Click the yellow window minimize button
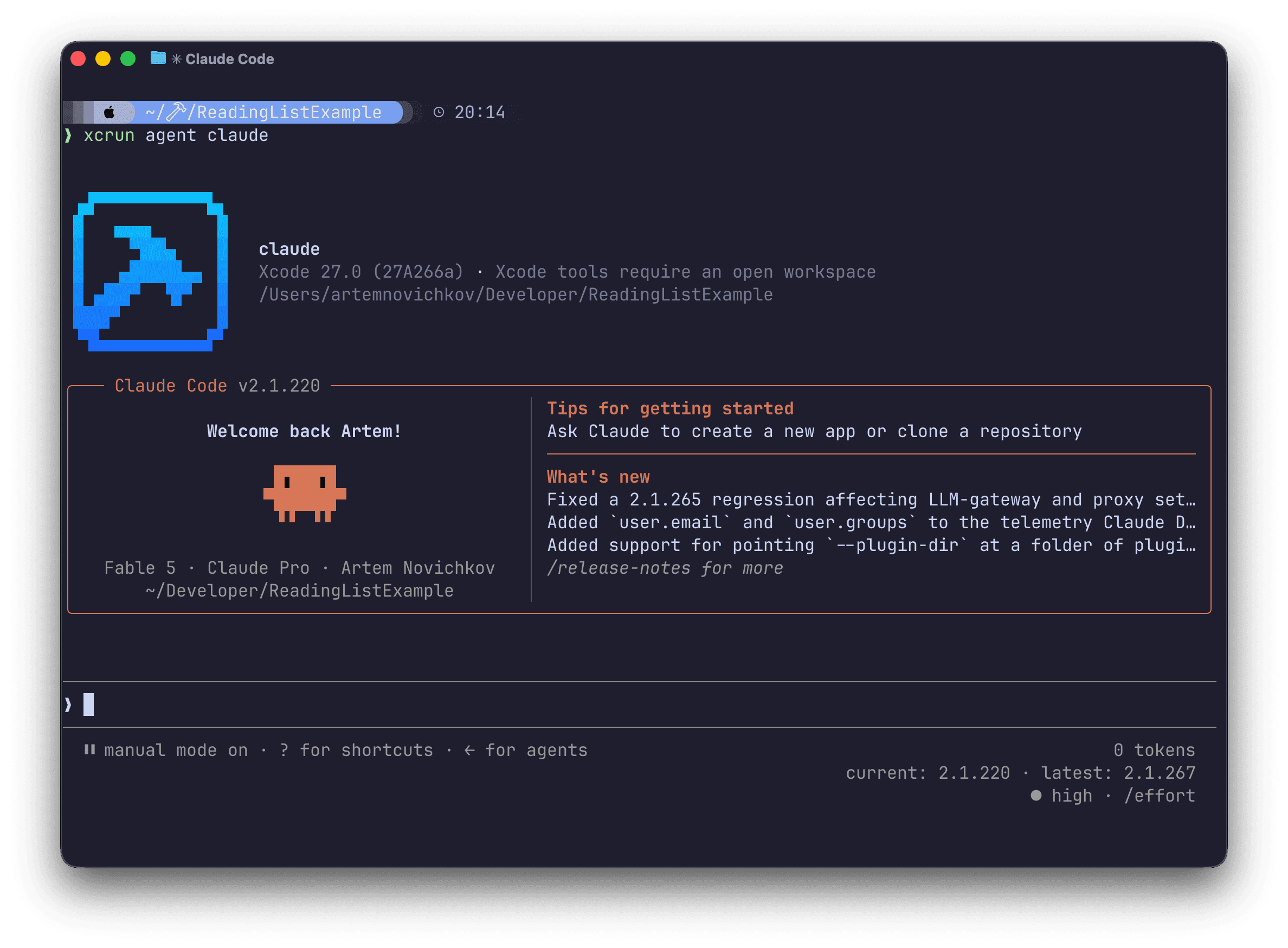 click(103, 59)
